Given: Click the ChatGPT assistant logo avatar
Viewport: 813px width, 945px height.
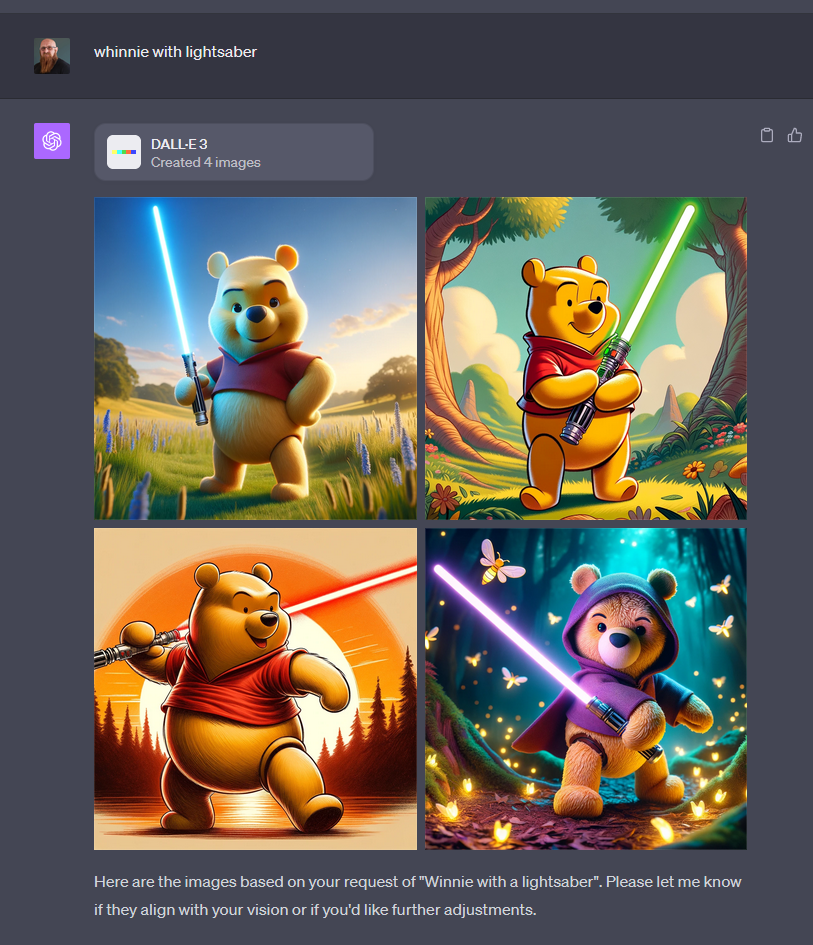Looking at the screenshot, I should coord(52,141).
